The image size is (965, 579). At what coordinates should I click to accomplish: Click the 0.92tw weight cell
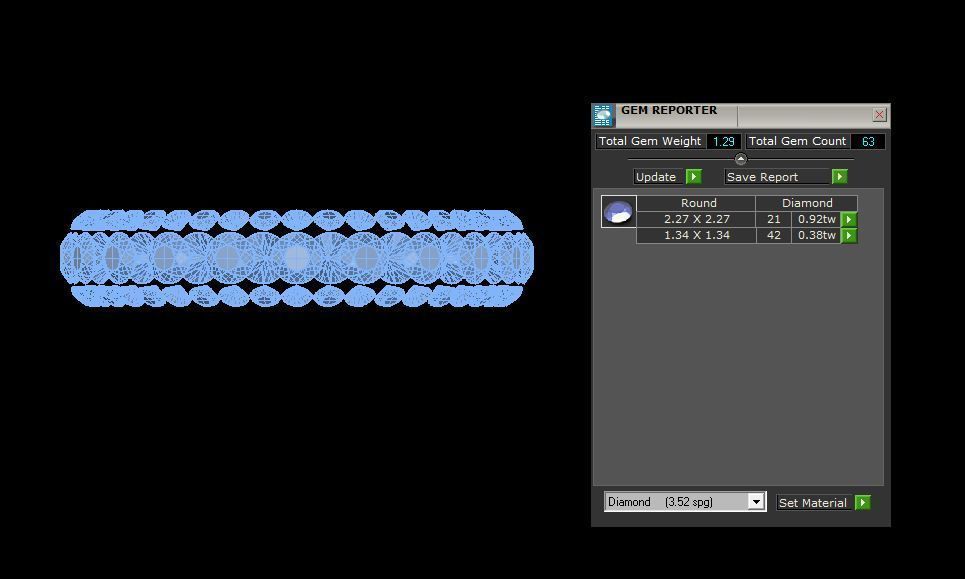tap(817, 219)
